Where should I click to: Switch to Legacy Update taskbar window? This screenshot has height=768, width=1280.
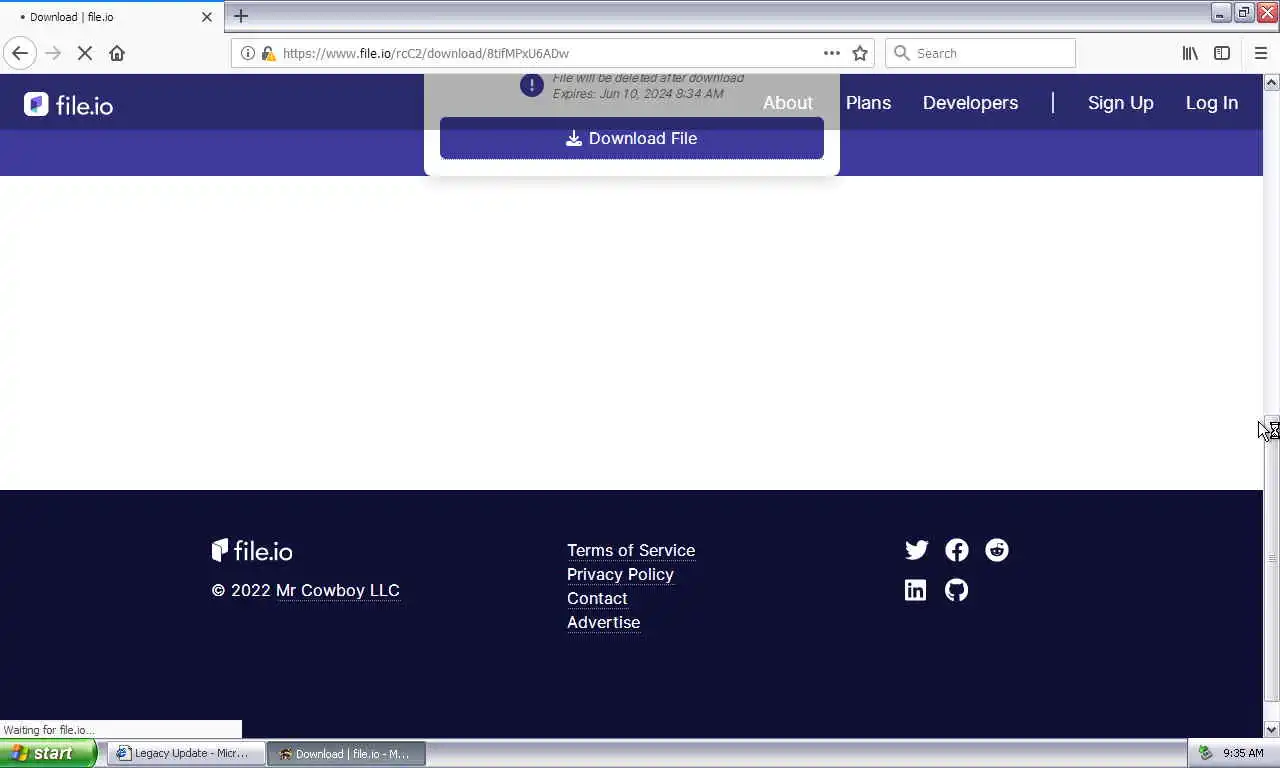(x=186, y=753)
